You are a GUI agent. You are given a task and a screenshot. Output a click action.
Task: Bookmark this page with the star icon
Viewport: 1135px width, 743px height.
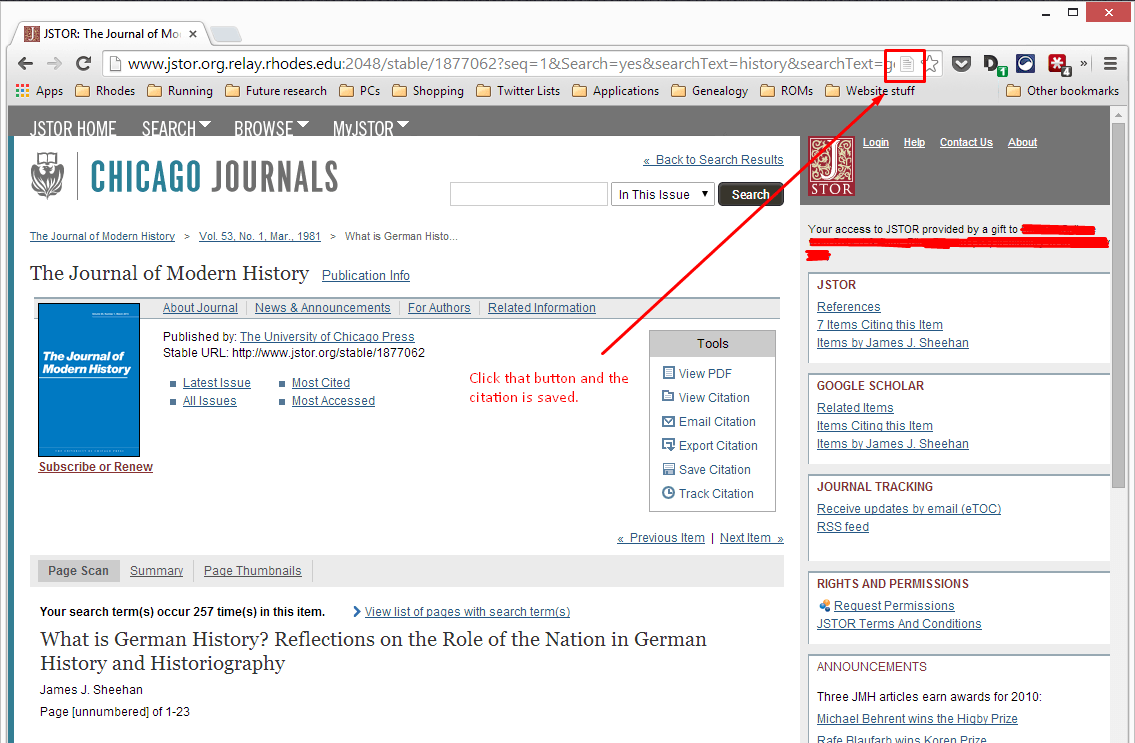930,64
